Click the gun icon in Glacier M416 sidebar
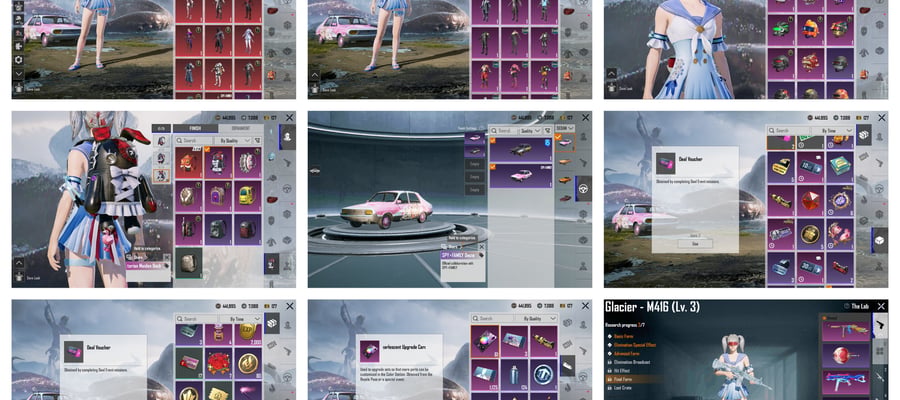 (x=880, y=324)
